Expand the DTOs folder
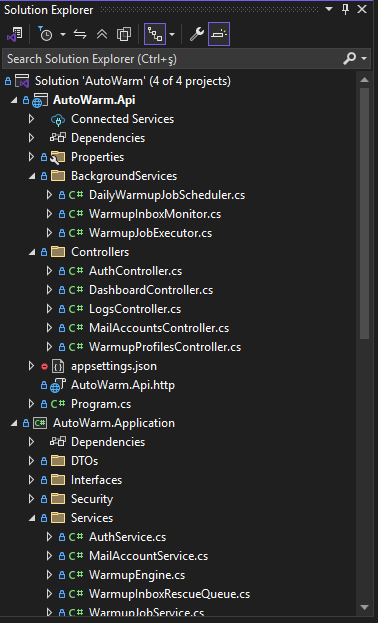 tap(31, 461)
